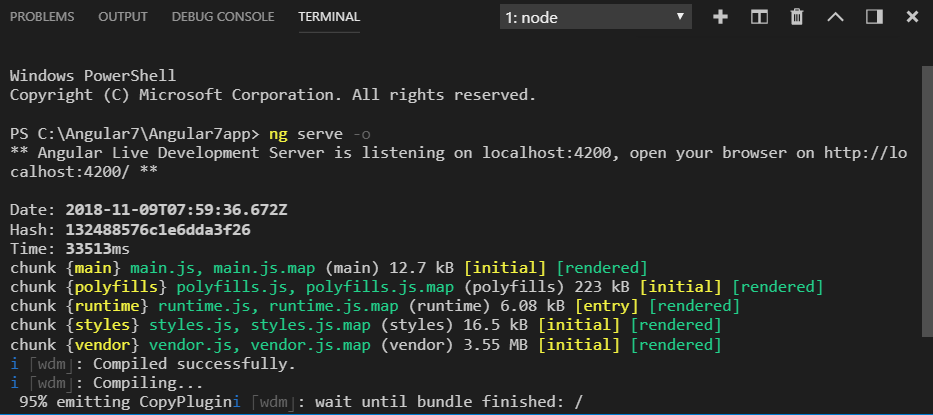
Task: Click the hash value 132488576c1e6dda3f26
Action: (158, 229)
